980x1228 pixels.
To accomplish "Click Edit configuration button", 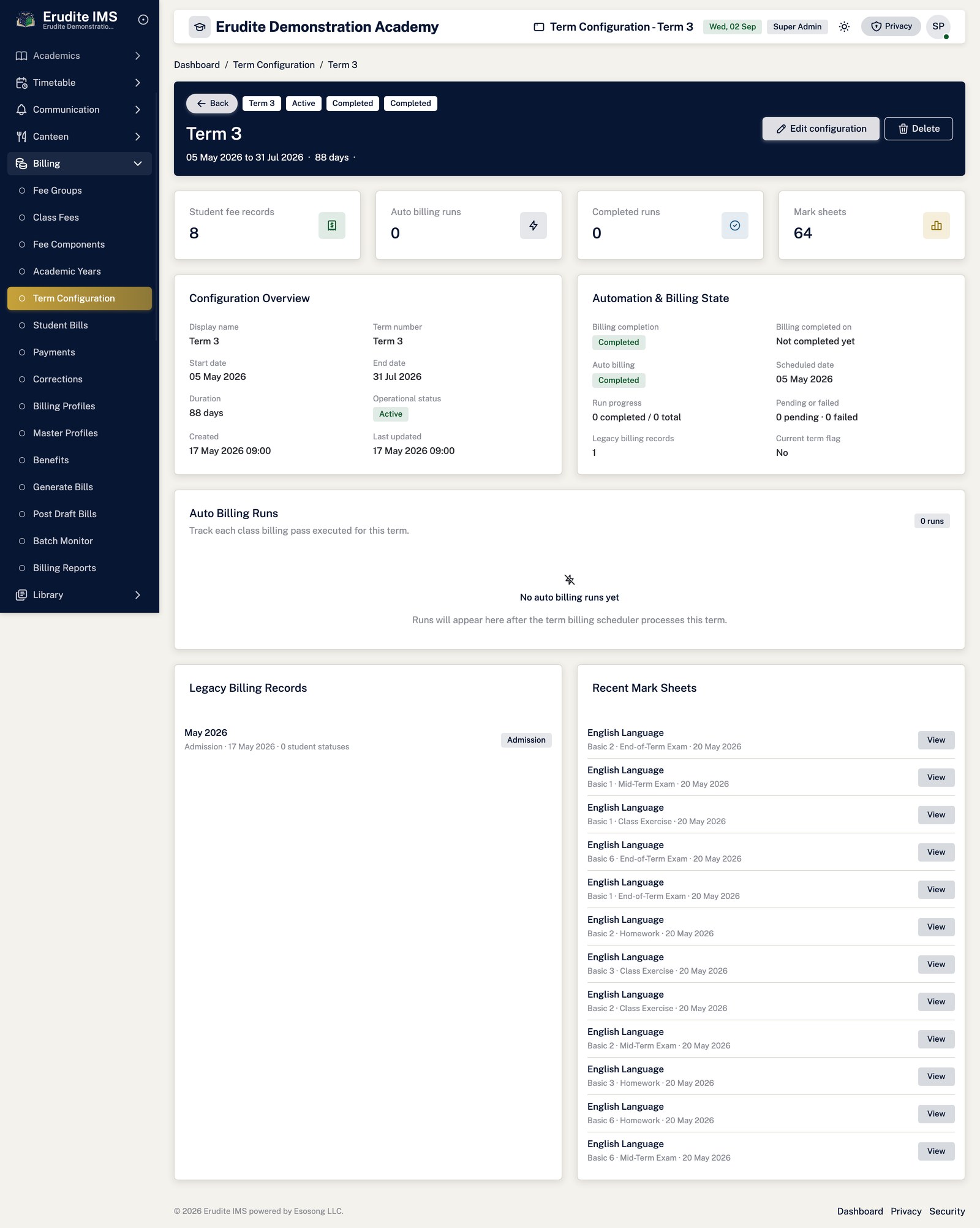I will [x=821, y=129].
